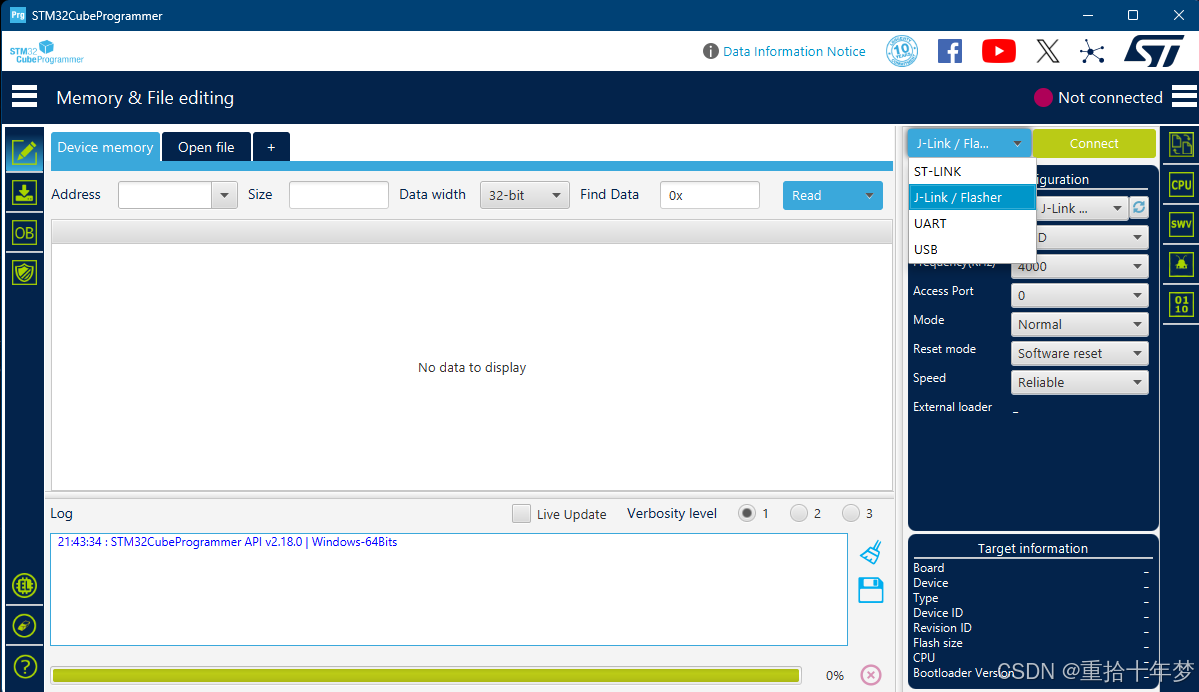Click the Find Data 0x field
The image size is (1199, 692).
tap(710, 195)
